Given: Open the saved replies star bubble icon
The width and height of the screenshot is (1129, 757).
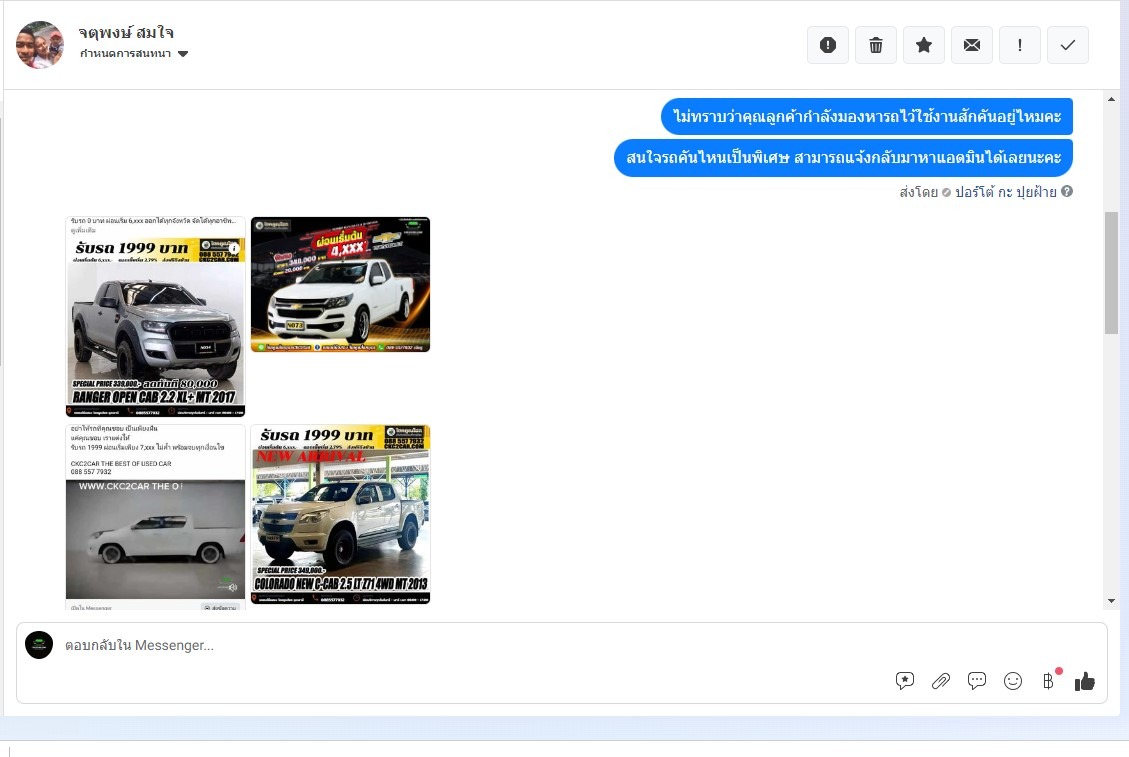Looking at the screenshot, I should point(905,681).
